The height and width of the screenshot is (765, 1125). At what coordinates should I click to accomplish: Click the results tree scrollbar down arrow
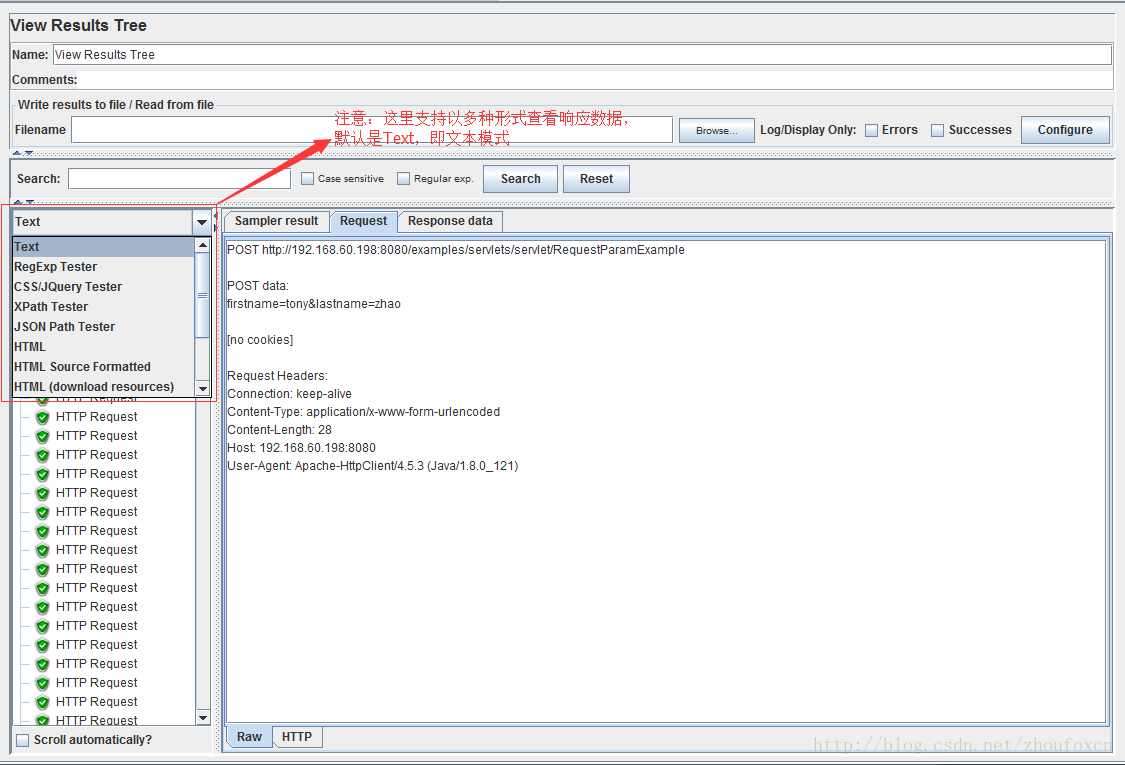204,717
